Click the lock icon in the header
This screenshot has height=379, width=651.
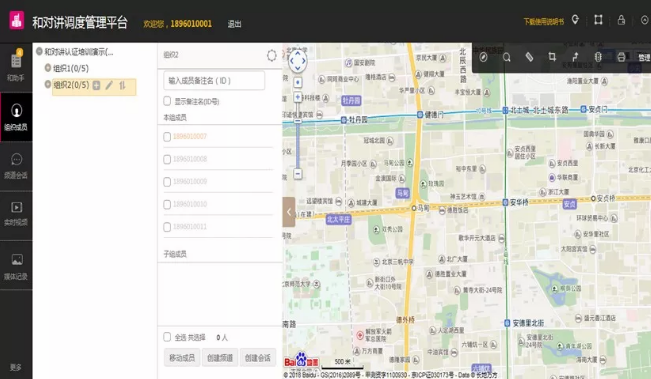coord(621,20)
